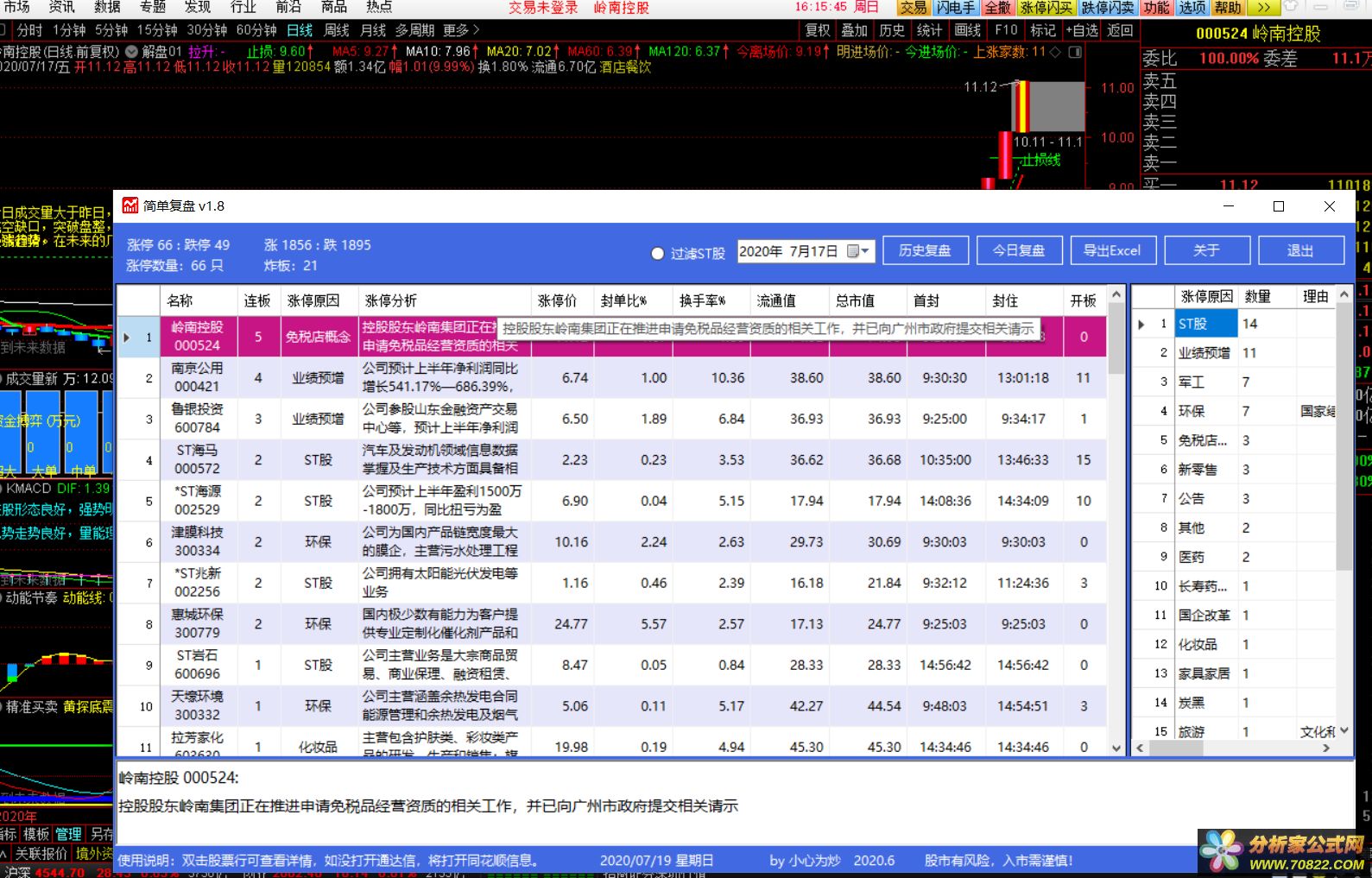
Task: Toggle the side panel layout icon
Action: coord(1075,52)
